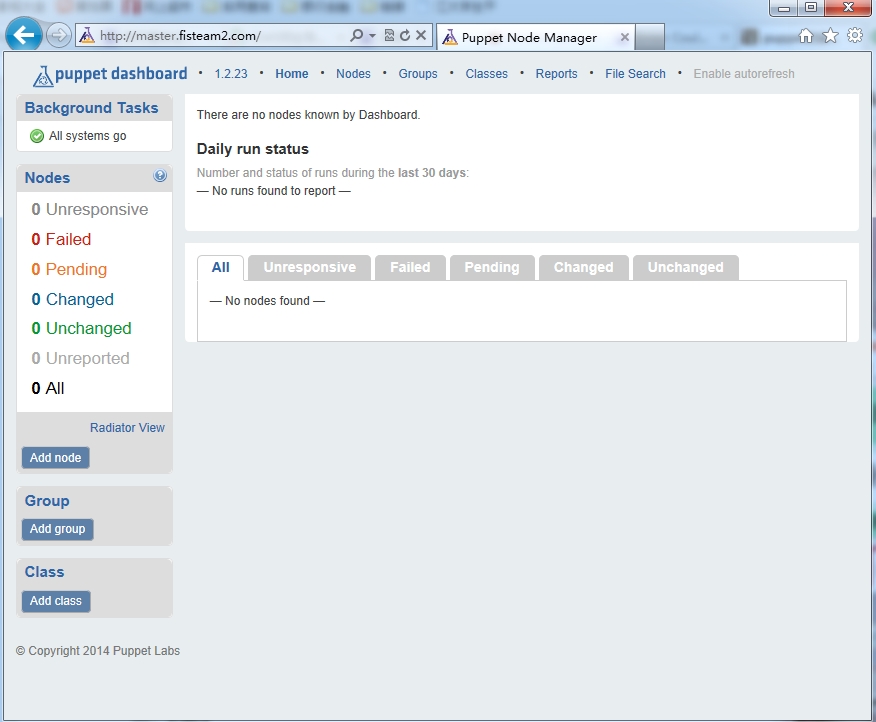Click the puppet dashboard logo icon

(x=41, y=73)
